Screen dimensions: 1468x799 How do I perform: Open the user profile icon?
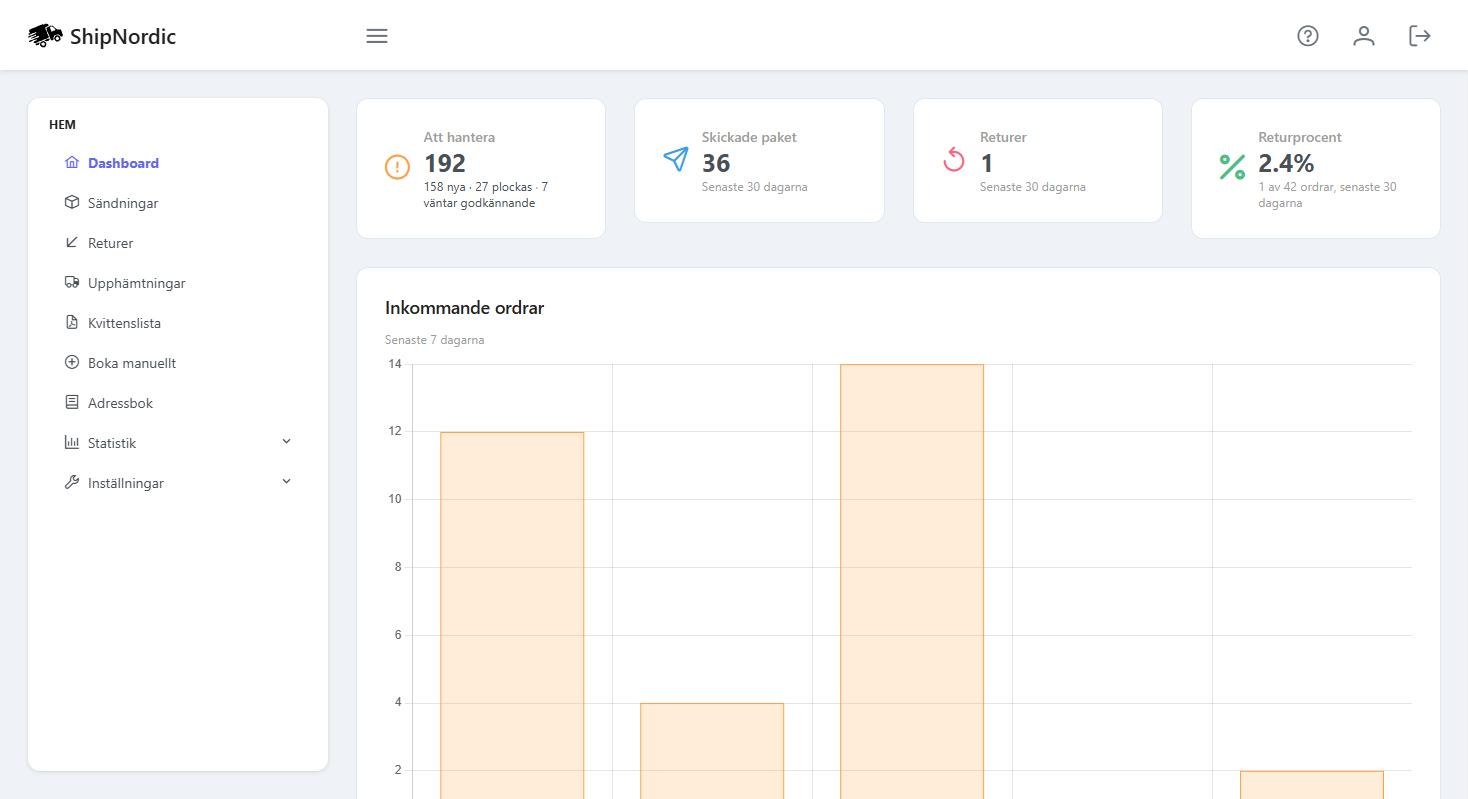[1364, 36]
